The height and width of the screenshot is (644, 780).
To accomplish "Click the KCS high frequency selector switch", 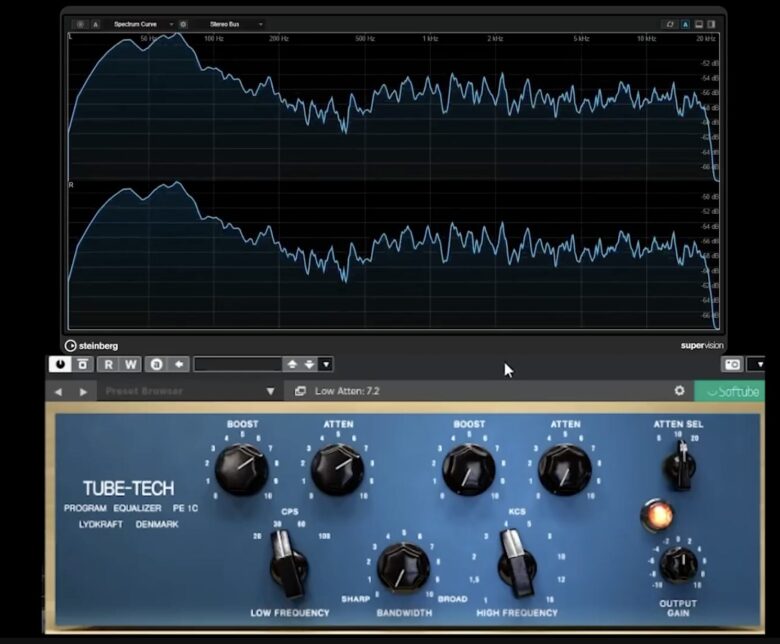I will 517,562.
